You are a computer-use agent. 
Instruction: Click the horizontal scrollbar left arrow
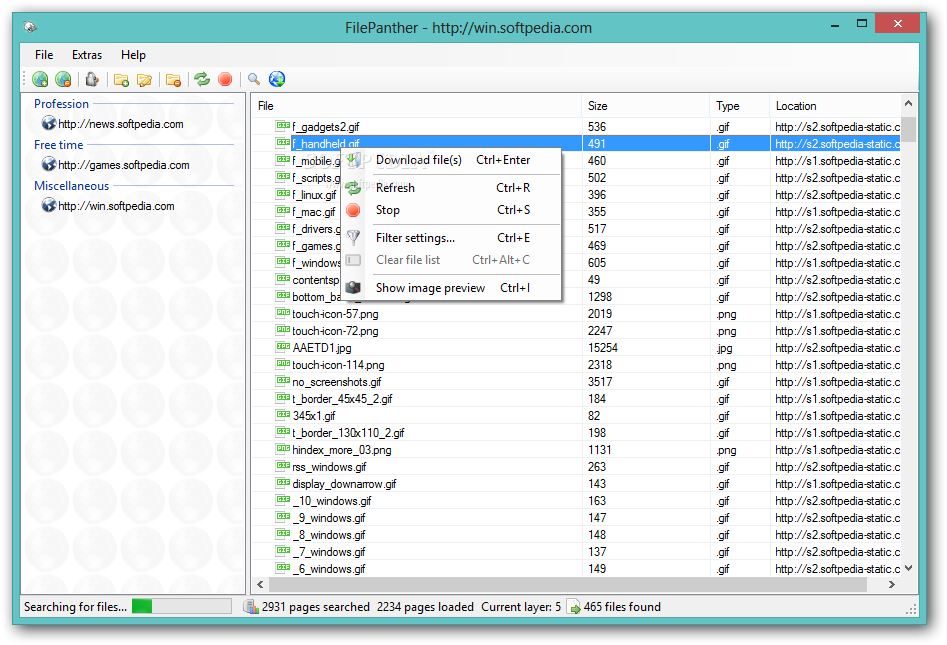(260, 584)
